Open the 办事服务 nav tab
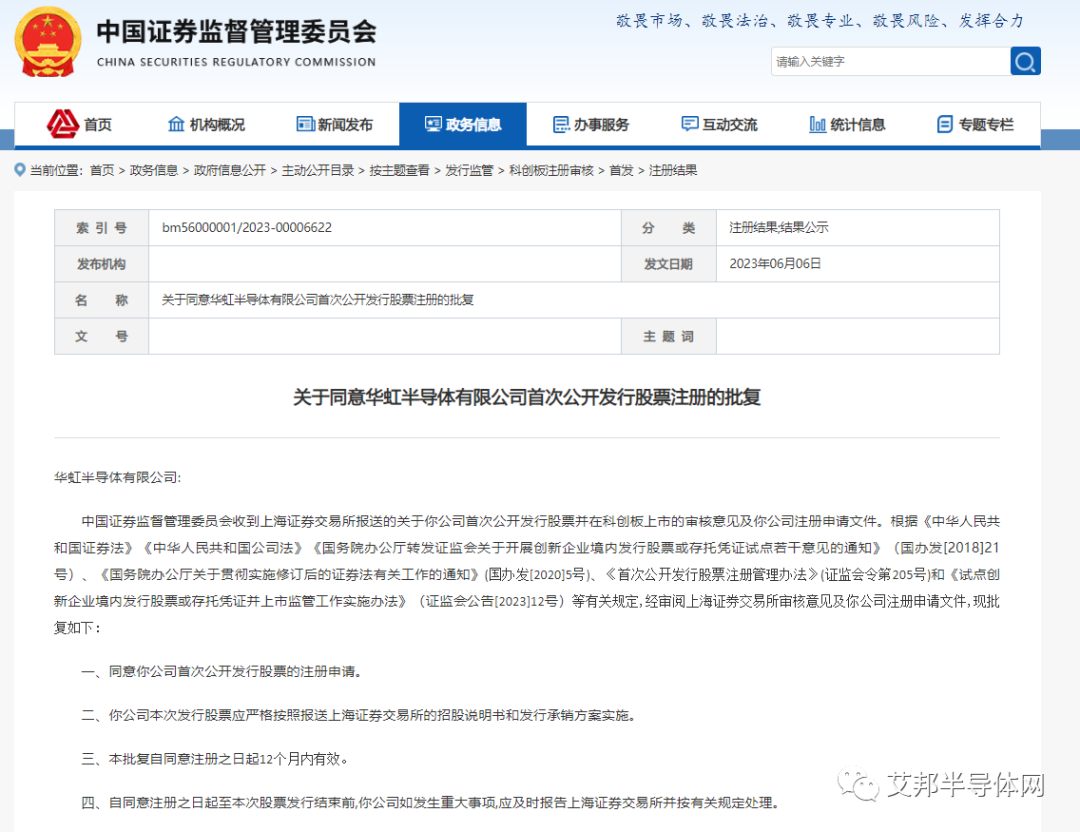The height and width of the screenshot is (832, 1080). [591, 125]
